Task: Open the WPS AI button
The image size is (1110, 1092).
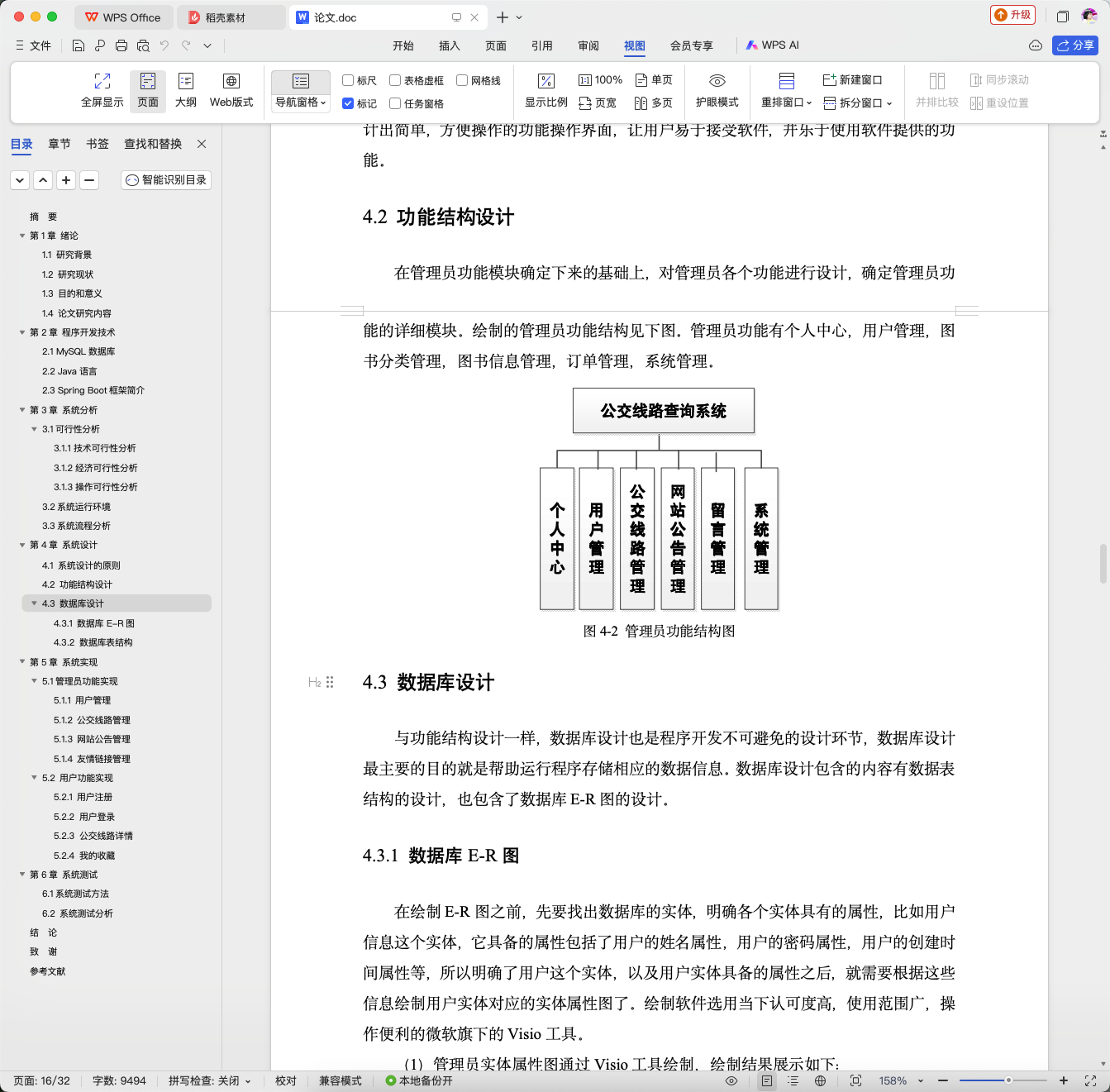Action: (773, 45)
